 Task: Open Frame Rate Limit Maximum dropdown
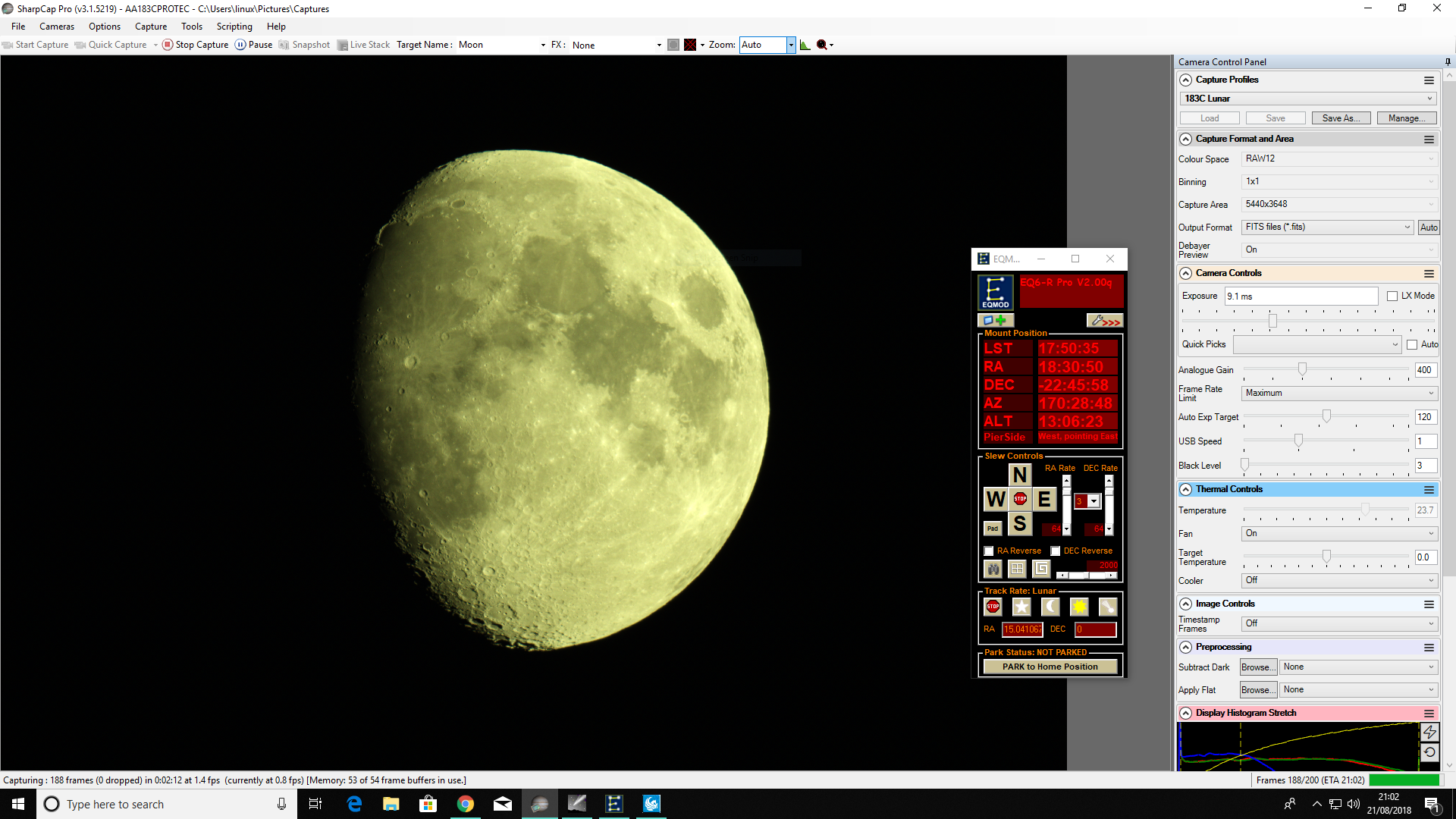pos(1339,394)
